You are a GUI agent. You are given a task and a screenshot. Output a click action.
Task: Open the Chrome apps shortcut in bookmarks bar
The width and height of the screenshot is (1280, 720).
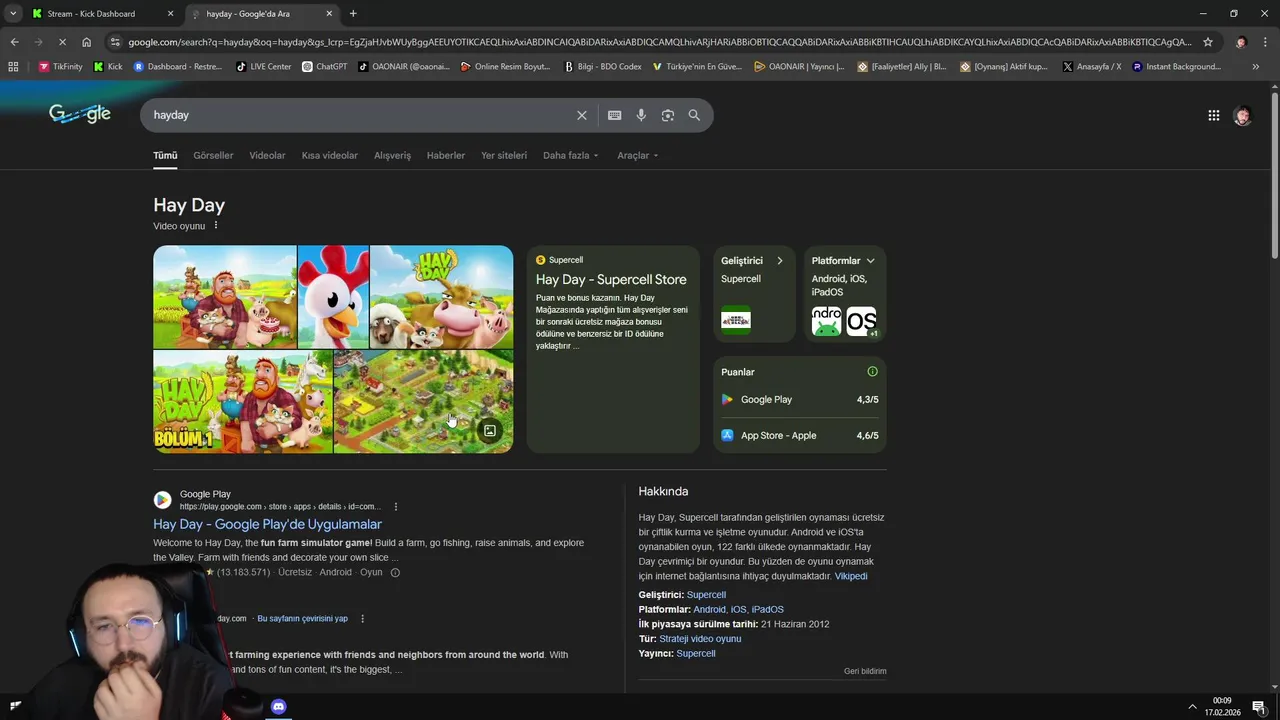click(x=13, y=67)
